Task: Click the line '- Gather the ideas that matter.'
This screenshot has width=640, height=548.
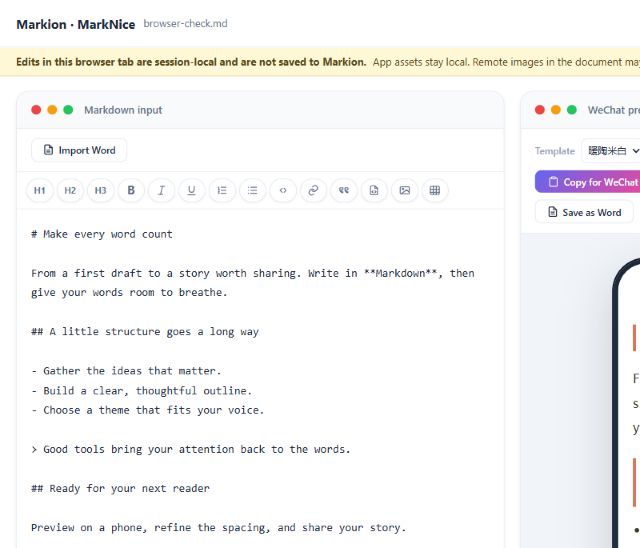Action: click(x=127, y=371)
